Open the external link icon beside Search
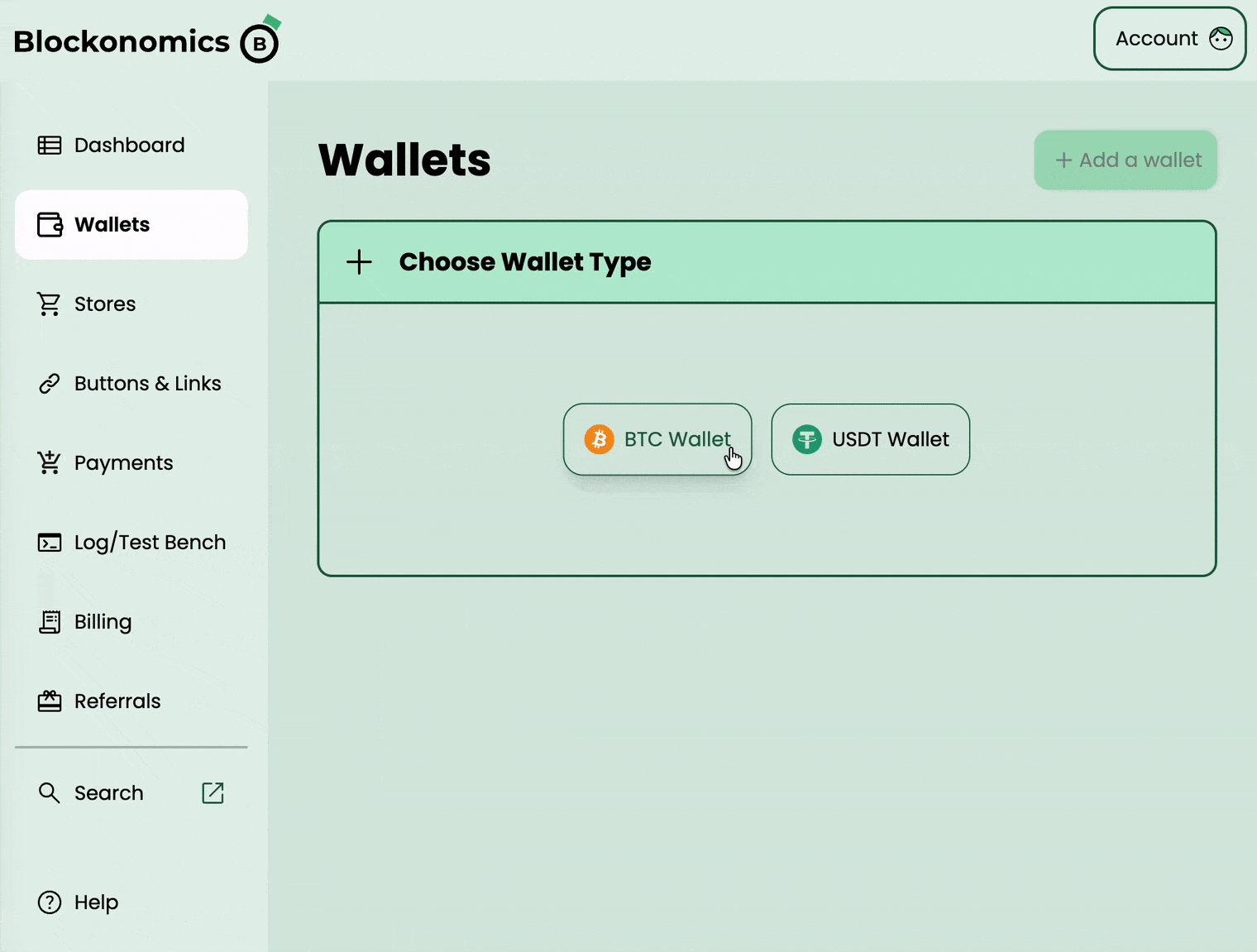Image resolution: width=1257 pixels, height=952 pixels. pos(212,792)
